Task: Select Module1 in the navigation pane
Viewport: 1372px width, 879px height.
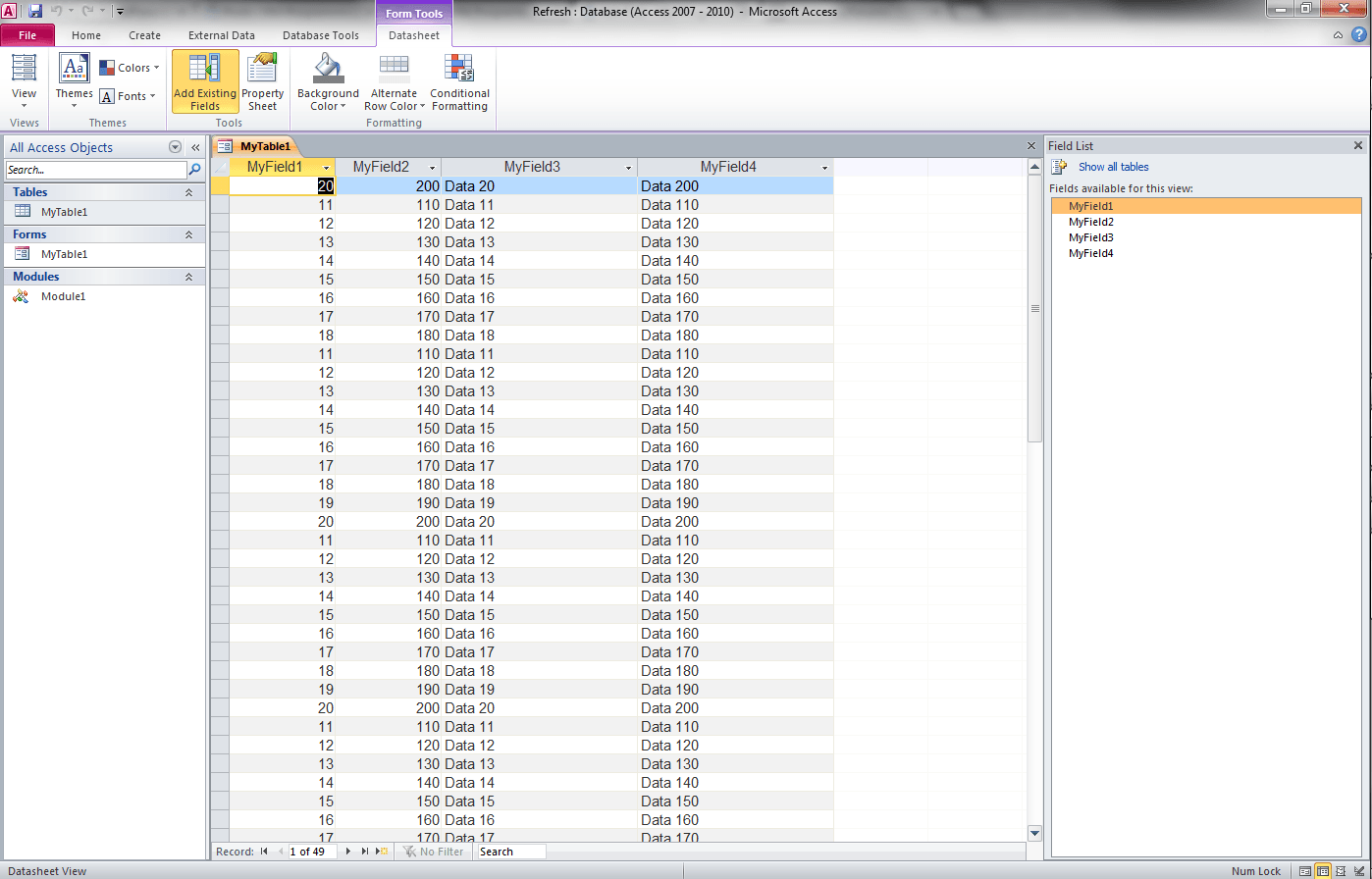Action: (x=105, y=296)
